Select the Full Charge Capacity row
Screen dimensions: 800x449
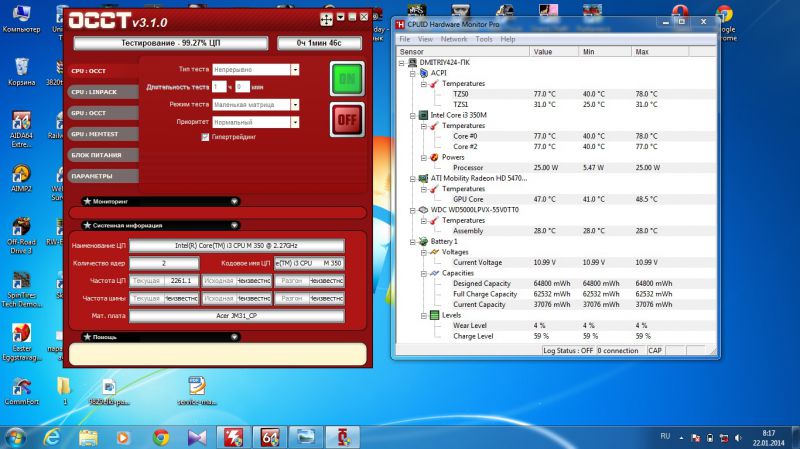point(557,294)
